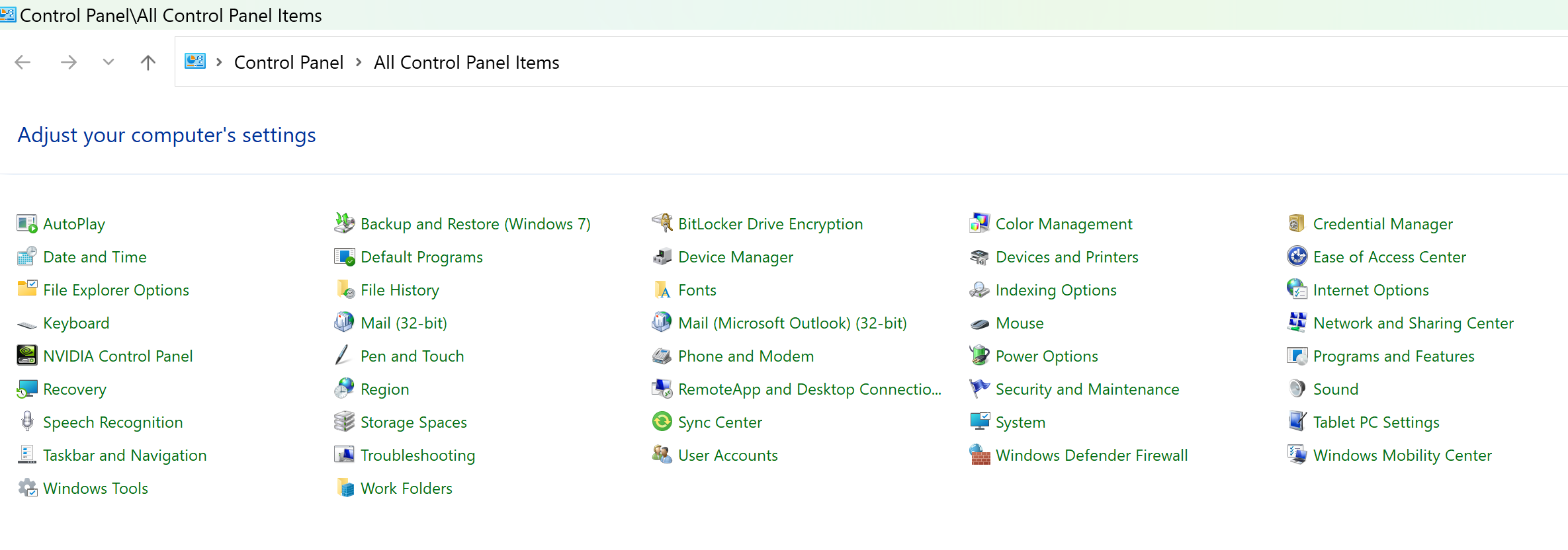Viewport: 1568px width, 550px height.
Task: Open Mail (Microsoft Outlook) (32-bit) link
Action: [x=792, y=323]
